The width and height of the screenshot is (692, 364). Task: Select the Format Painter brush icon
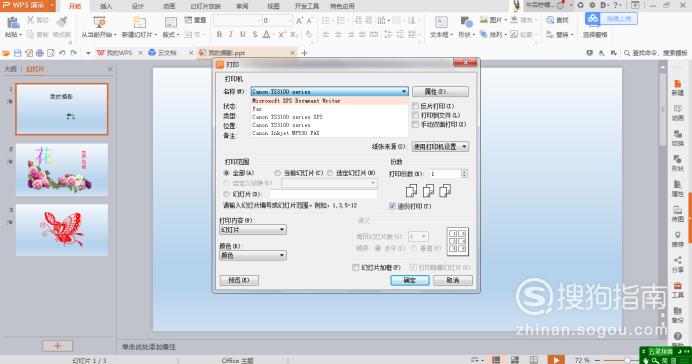click(x=62, y=22)
